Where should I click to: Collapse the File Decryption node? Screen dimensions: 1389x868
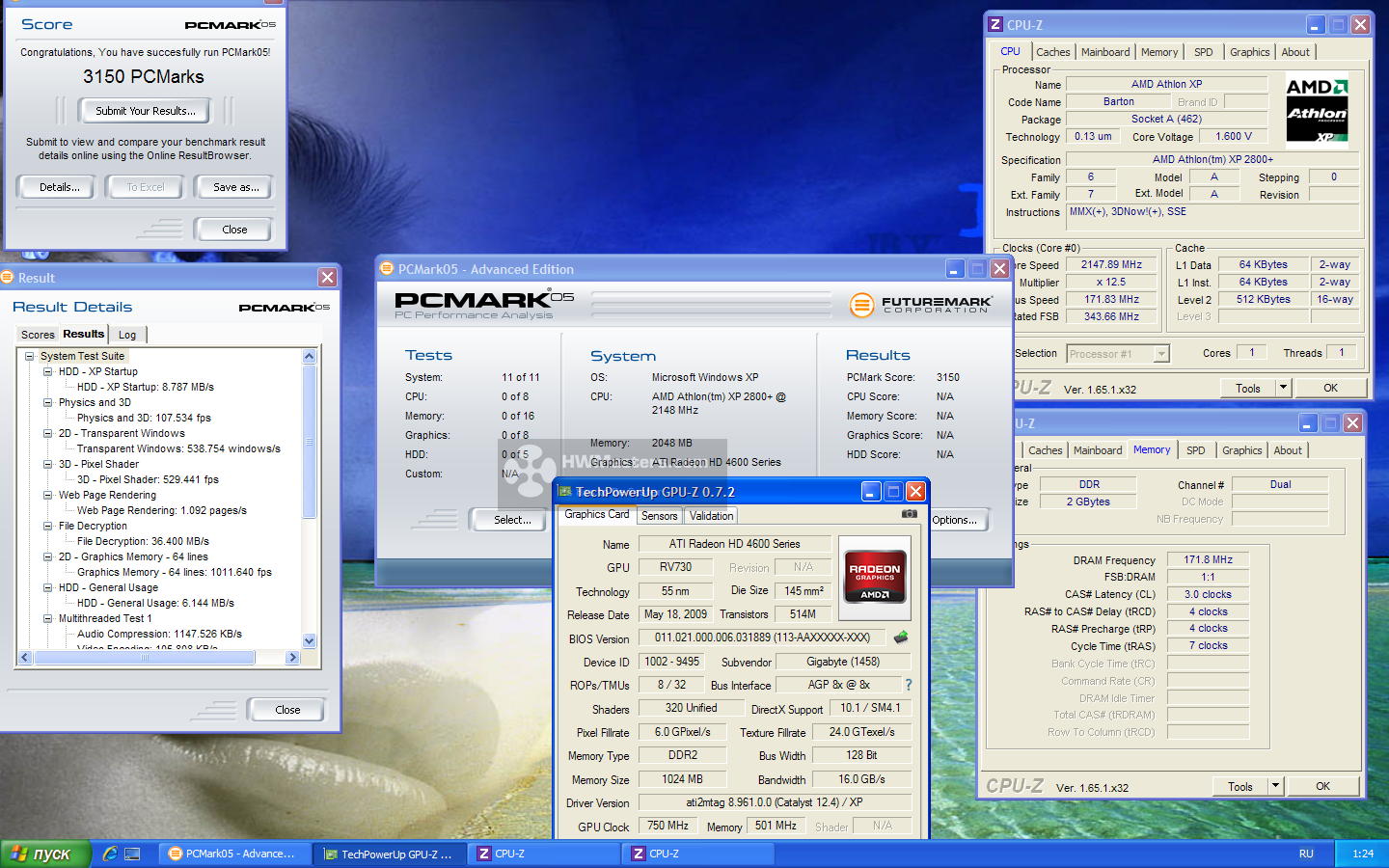(48, 526)
